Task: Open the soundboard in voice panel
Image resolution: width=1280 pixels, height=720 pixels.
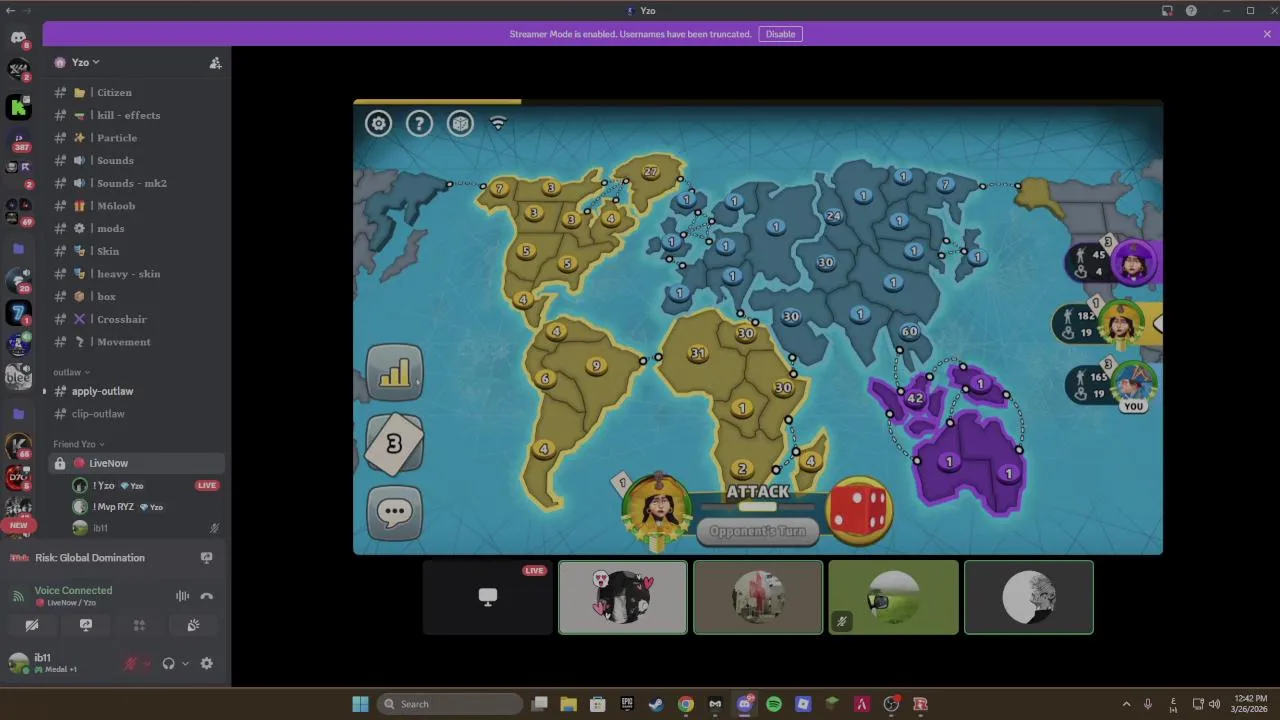Action: pos(193,625)
